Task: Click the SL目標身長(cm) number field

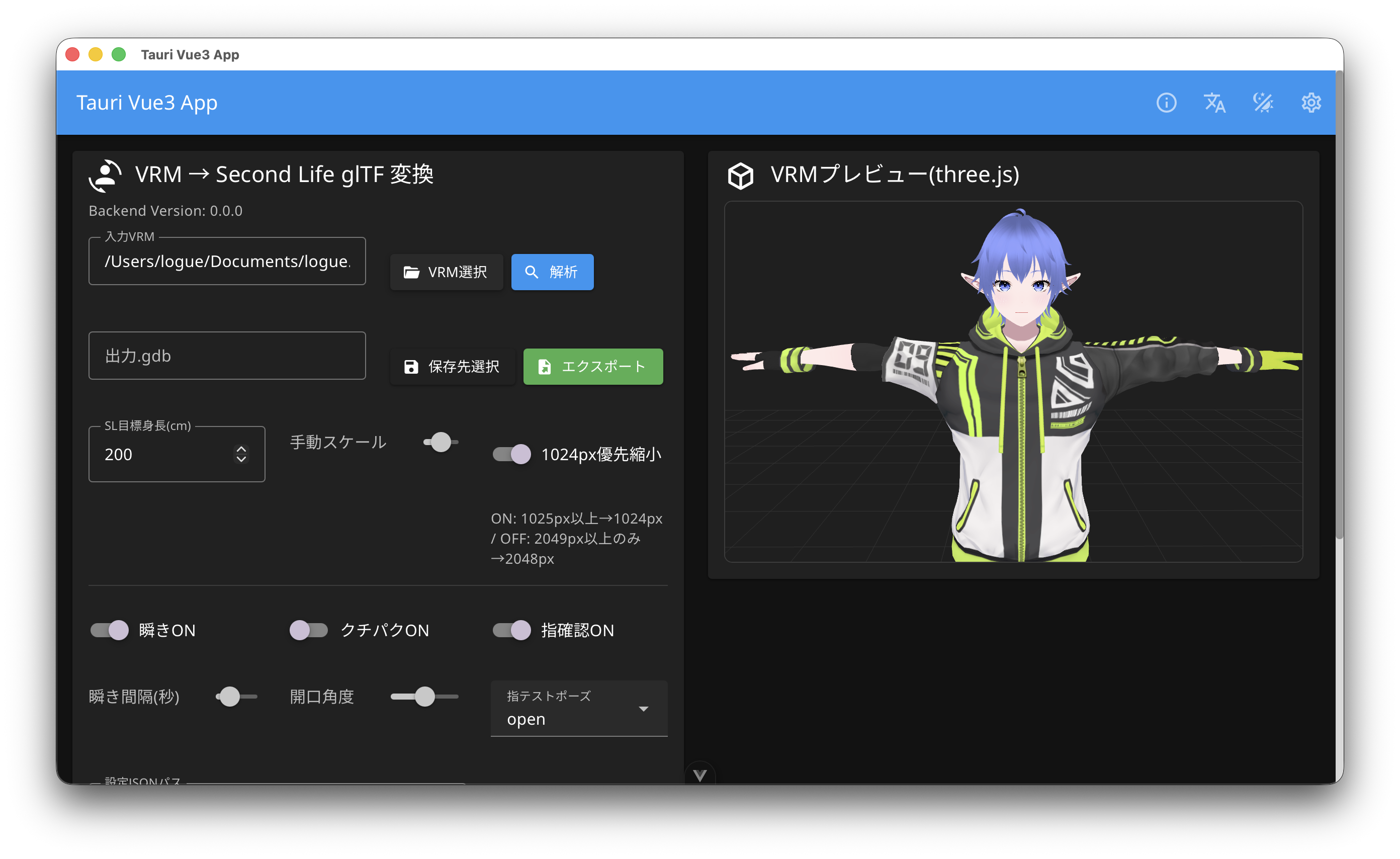Action: (177, 454)
